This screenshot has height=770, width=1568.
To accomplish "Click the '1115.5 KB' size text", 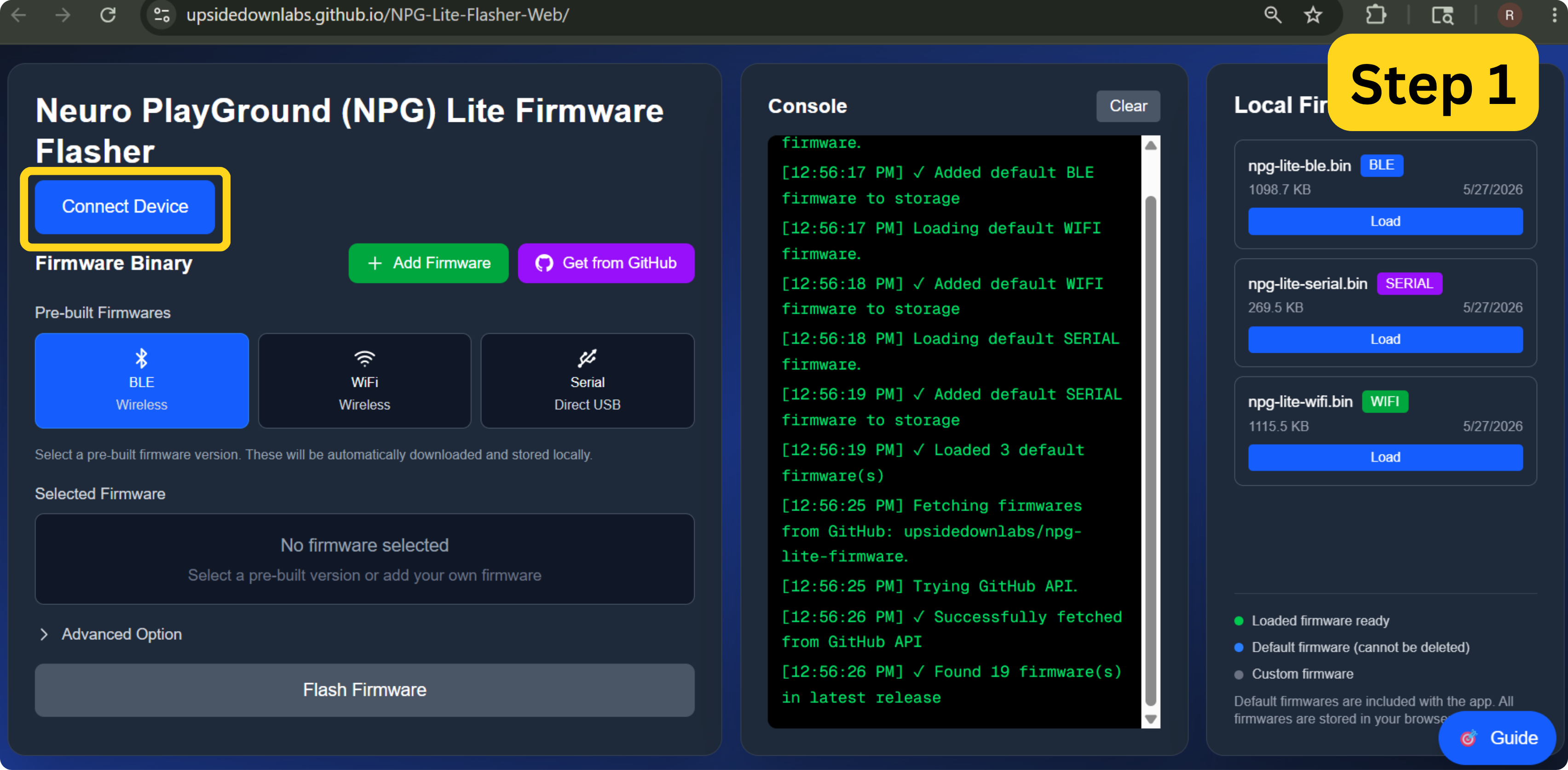I will [1278, 426].
